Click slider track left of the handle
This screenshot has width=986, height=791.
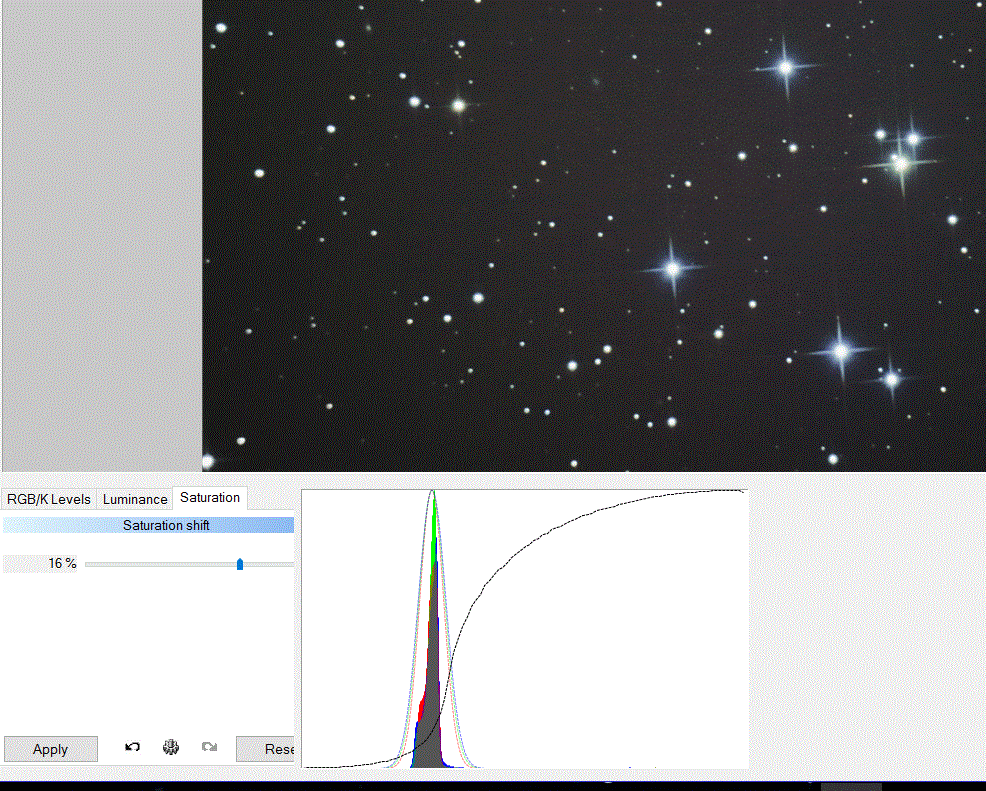coord(160,564)
